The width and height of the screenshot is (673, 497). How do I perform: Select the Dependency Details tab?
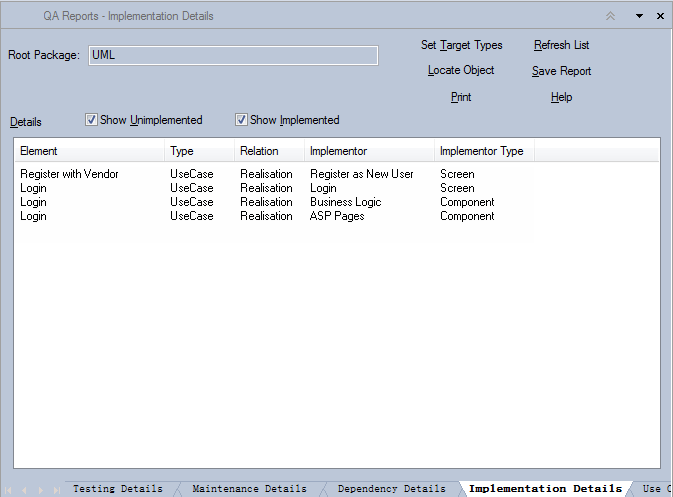coord(391,489)
